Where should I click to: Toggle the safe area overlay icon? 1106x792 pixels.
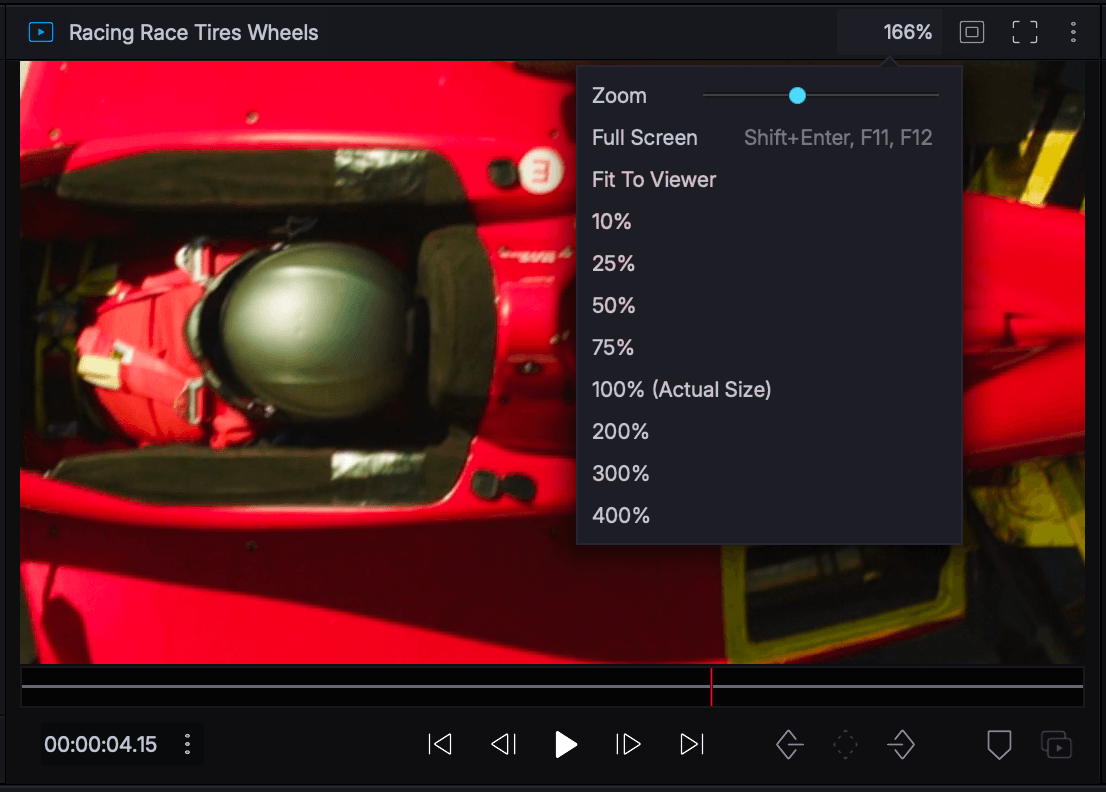(x=971, y=32)
